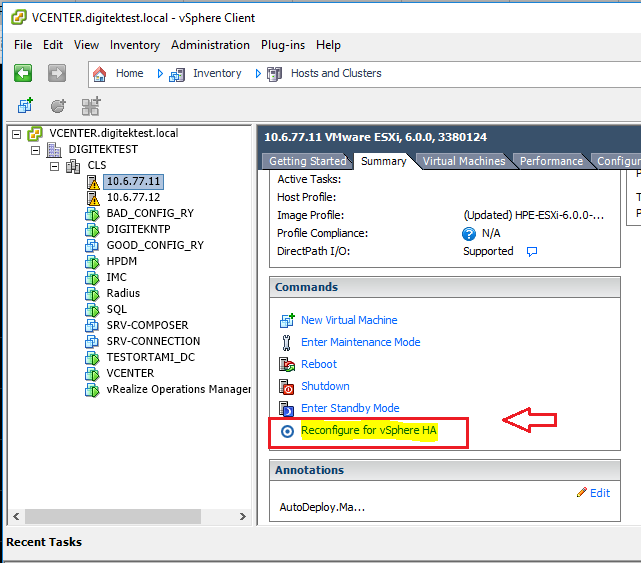Click the Reboot command icon

tap(287, 364)
